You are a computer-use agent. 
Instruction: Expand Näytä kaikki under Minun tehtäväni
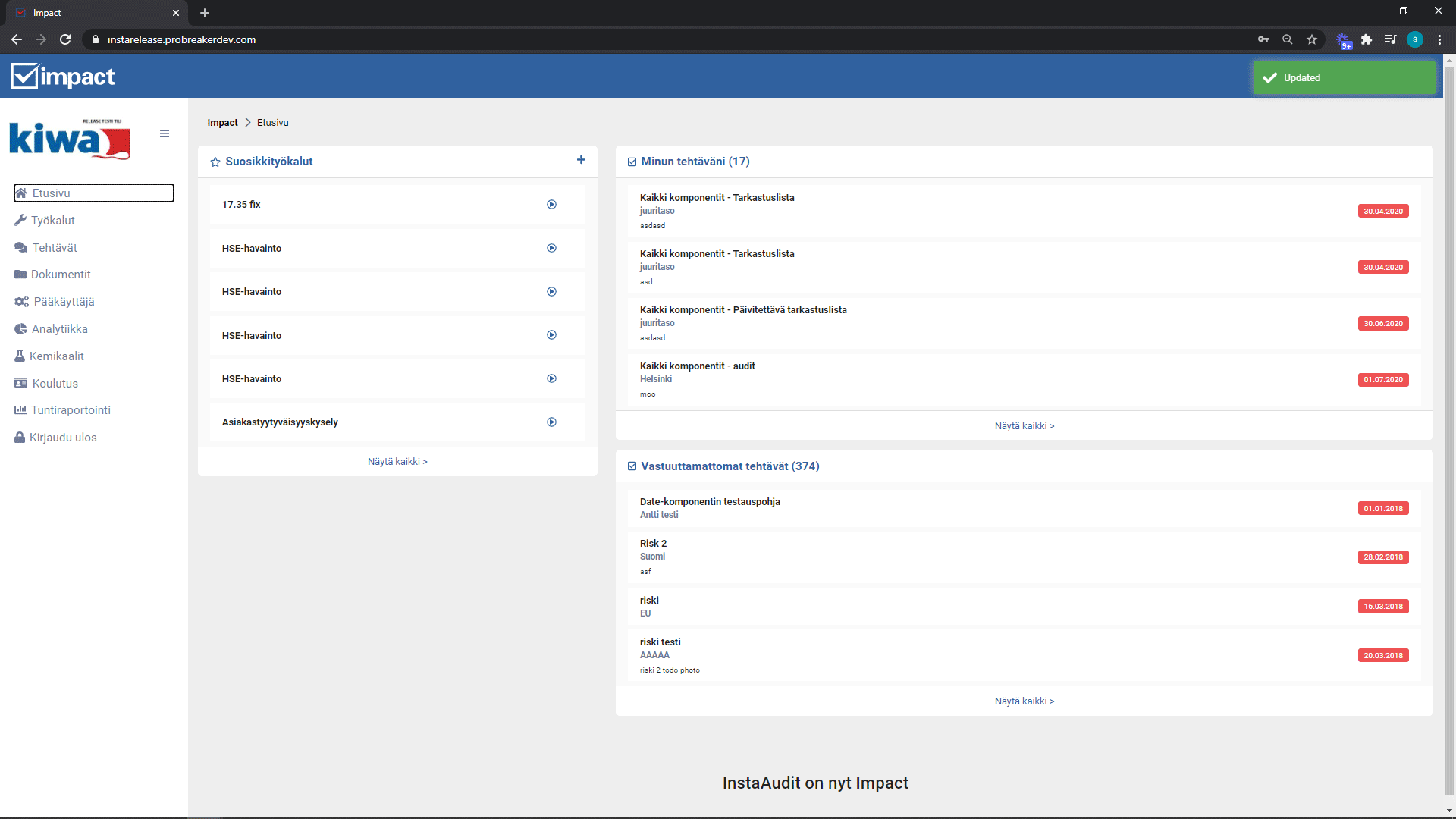click(1024, 426)
